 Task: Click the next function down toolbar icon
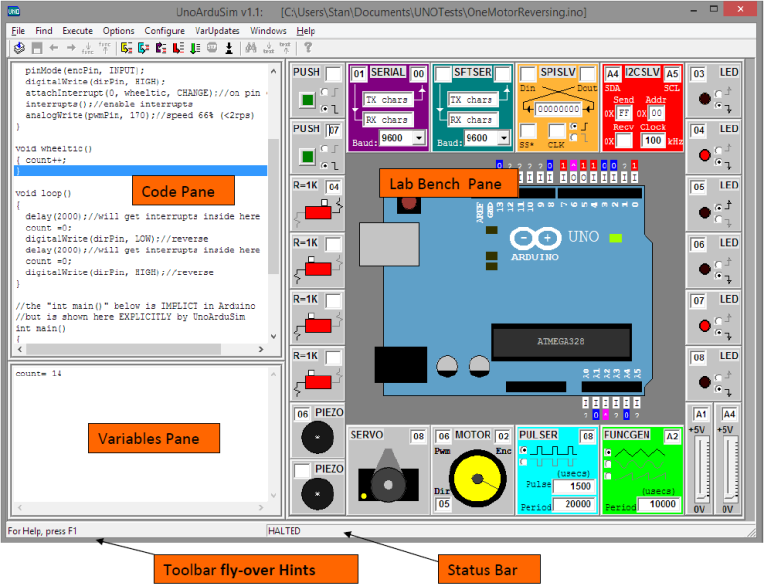coord(88,48)
